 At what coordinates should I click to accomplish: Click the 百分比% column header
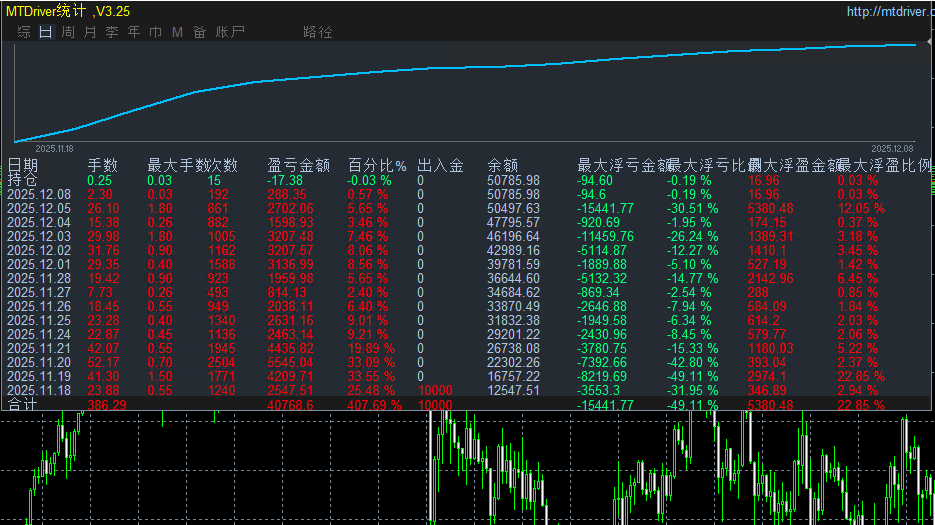[377, 165]
